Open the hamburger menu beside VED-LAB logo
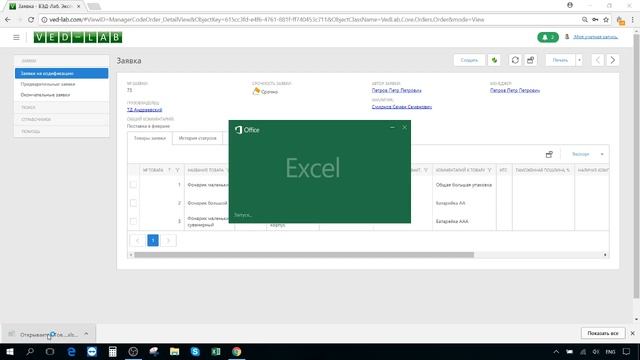This screenshot has height=360, width=640. click(x=16, y=37)
